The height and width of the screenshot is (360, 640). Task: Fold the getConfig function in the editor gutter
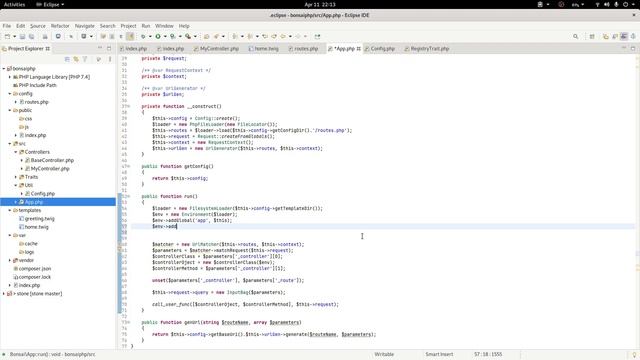pos(128,166)
